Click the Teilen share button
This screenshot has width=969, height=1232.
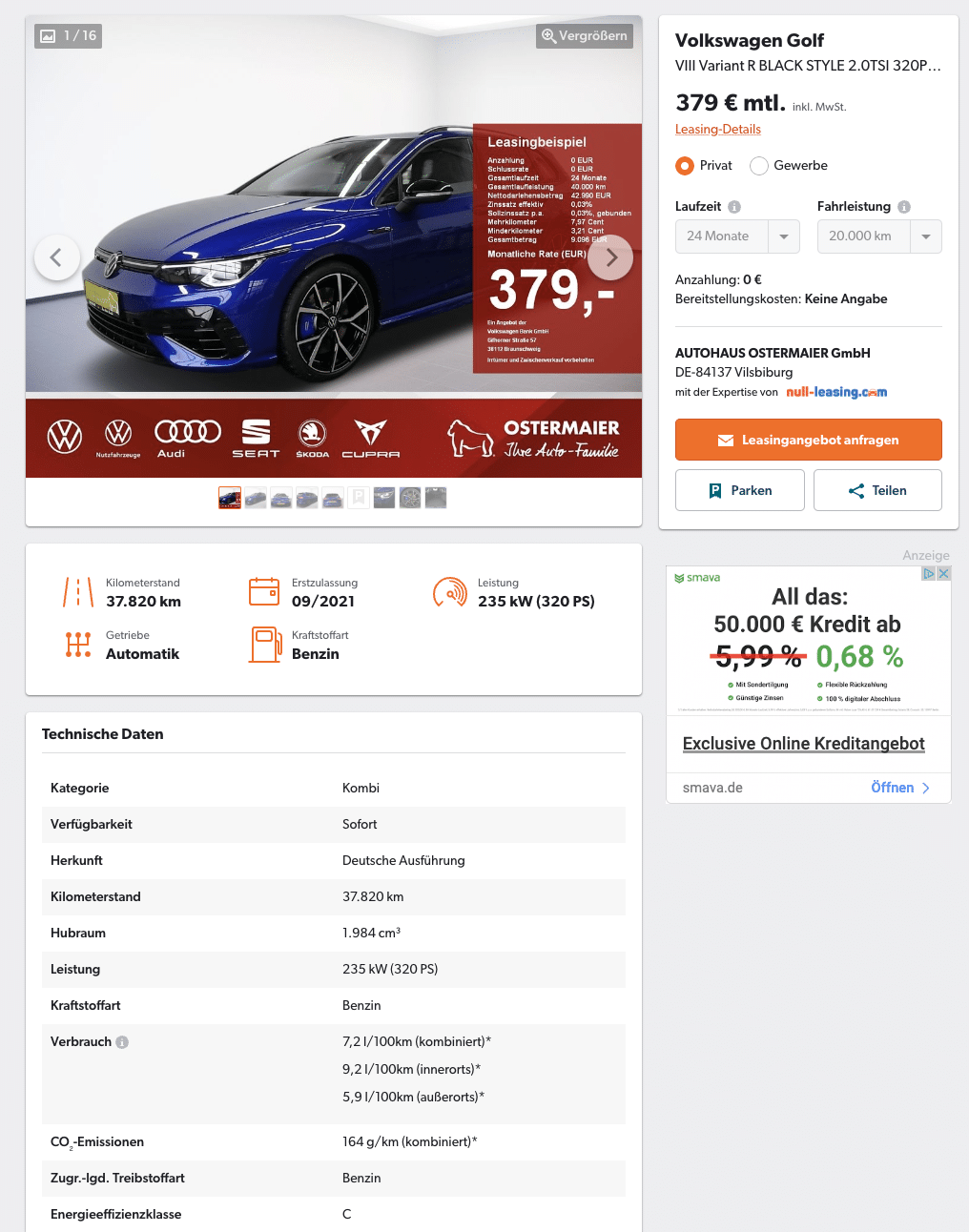(x=877, y=490)
